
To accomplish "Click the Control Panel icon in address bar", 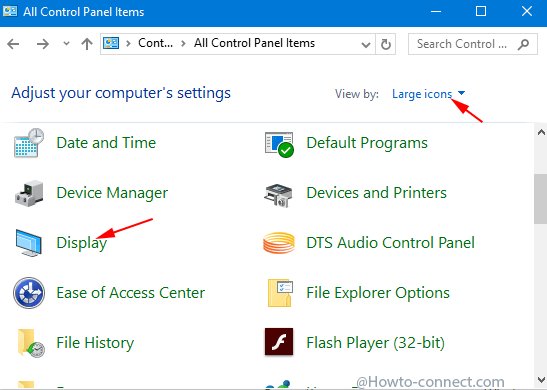I will tap(111, 44).
